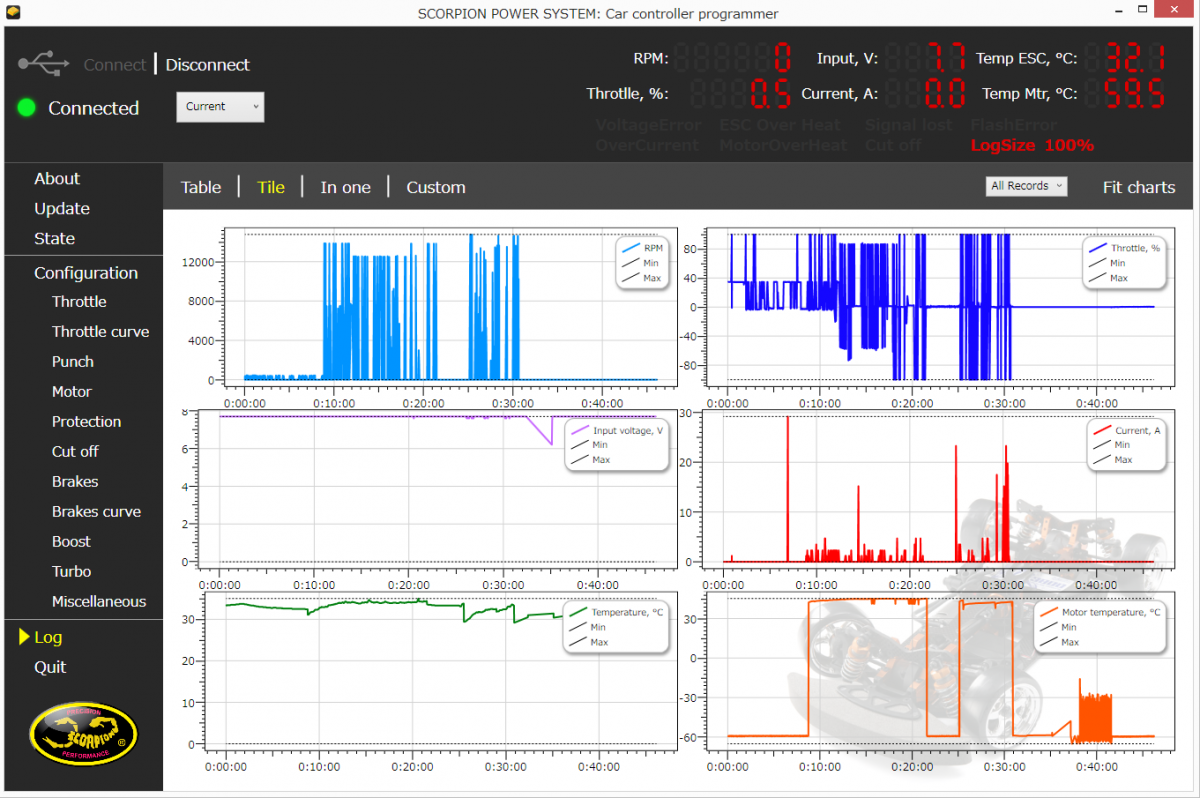The height and width of the screenshot is (798, 1200).
Task: Select the In one view tab
Action: pyautogui.click(x=345, y=187)
